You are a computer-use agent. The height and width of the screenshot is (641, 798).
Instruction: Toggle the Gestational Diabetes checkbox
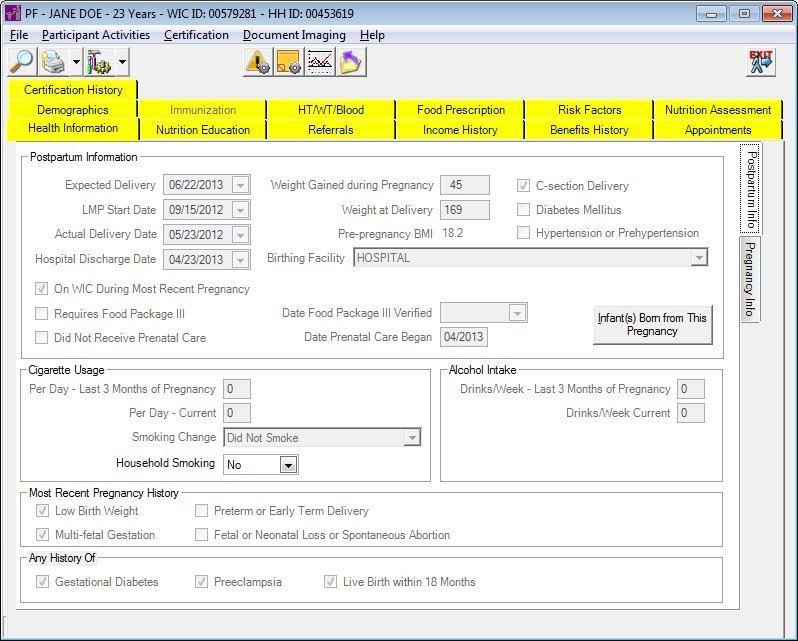click(x=42, y=581)
